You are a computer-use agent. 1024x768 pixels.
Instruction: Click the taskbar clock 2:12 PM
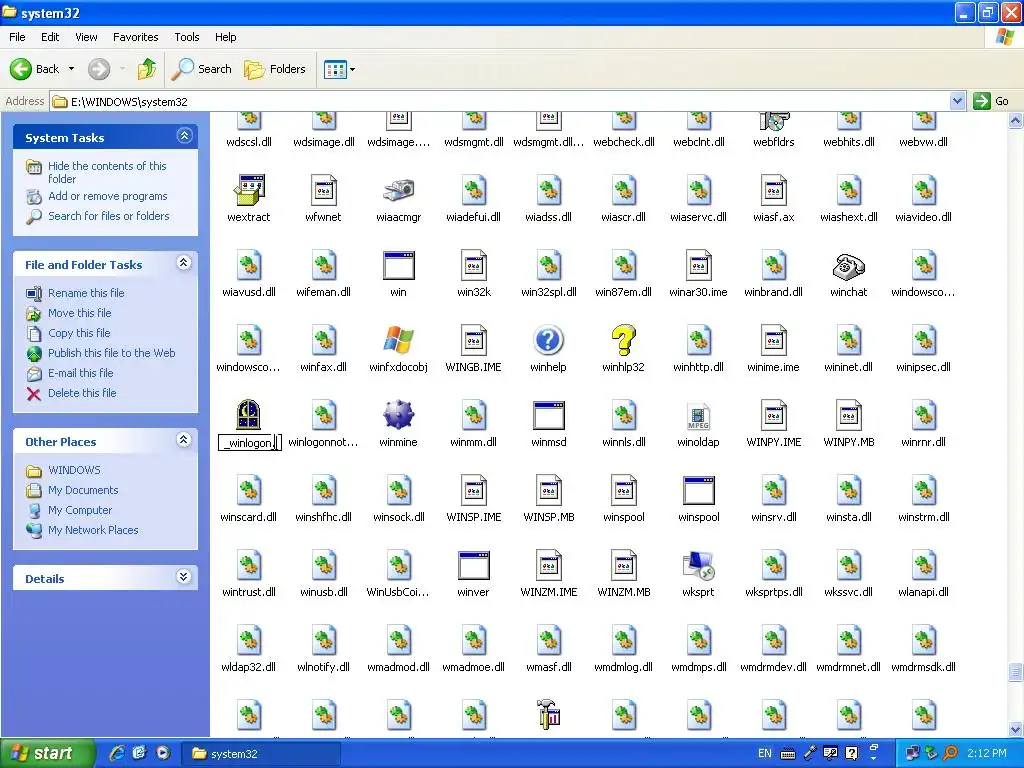[x=987, y=754]
